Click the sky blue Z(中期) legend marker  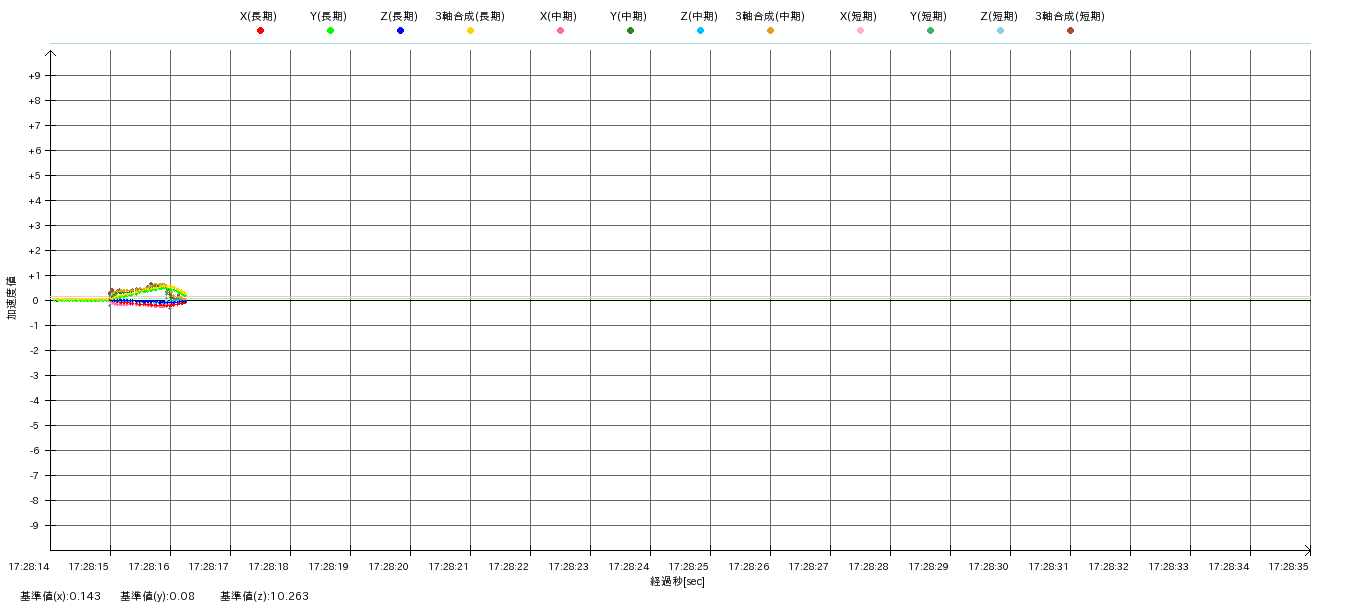point(700,31)
